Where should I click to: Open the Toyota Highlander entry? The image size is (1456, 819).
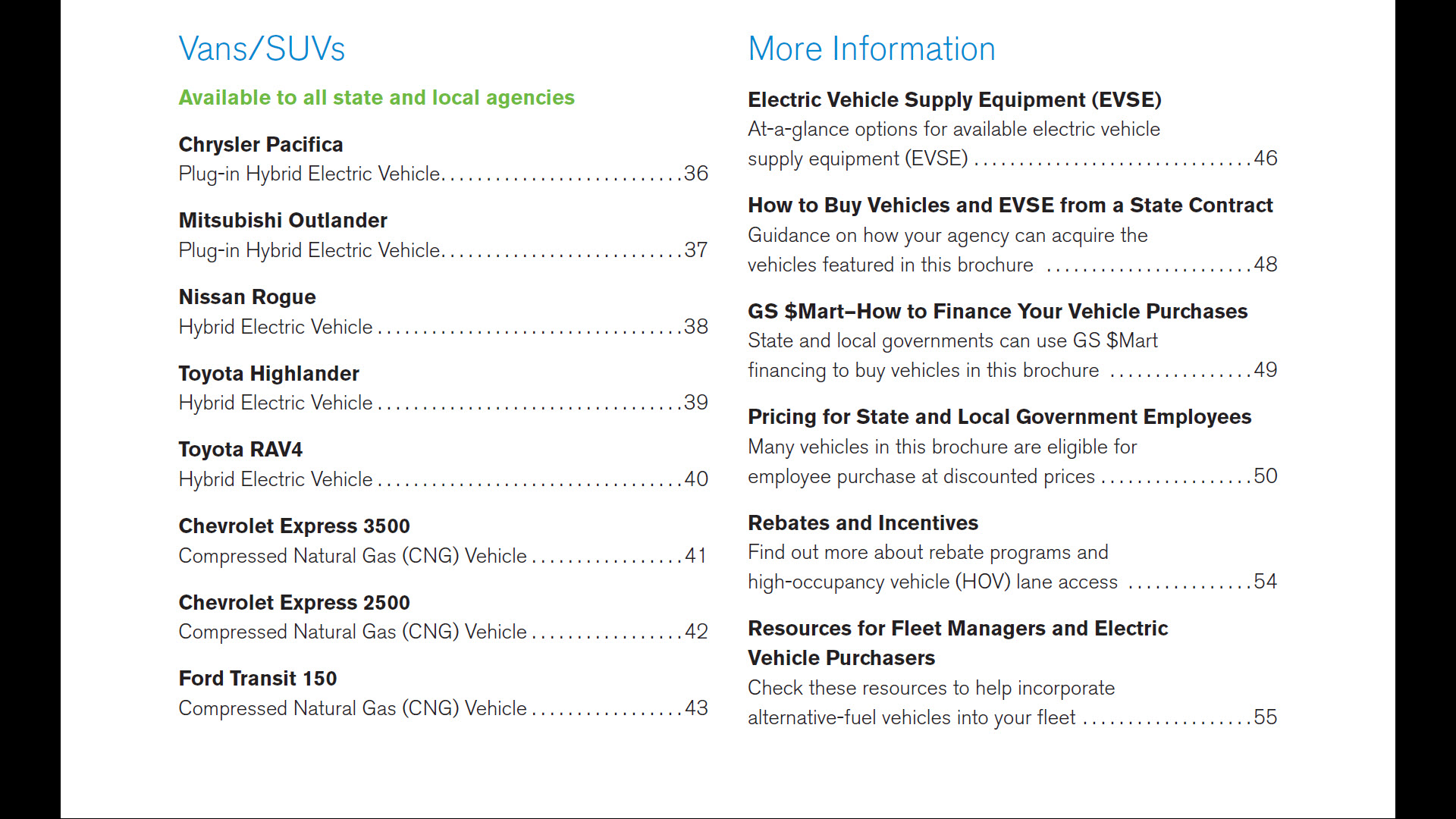pos(269,373)
